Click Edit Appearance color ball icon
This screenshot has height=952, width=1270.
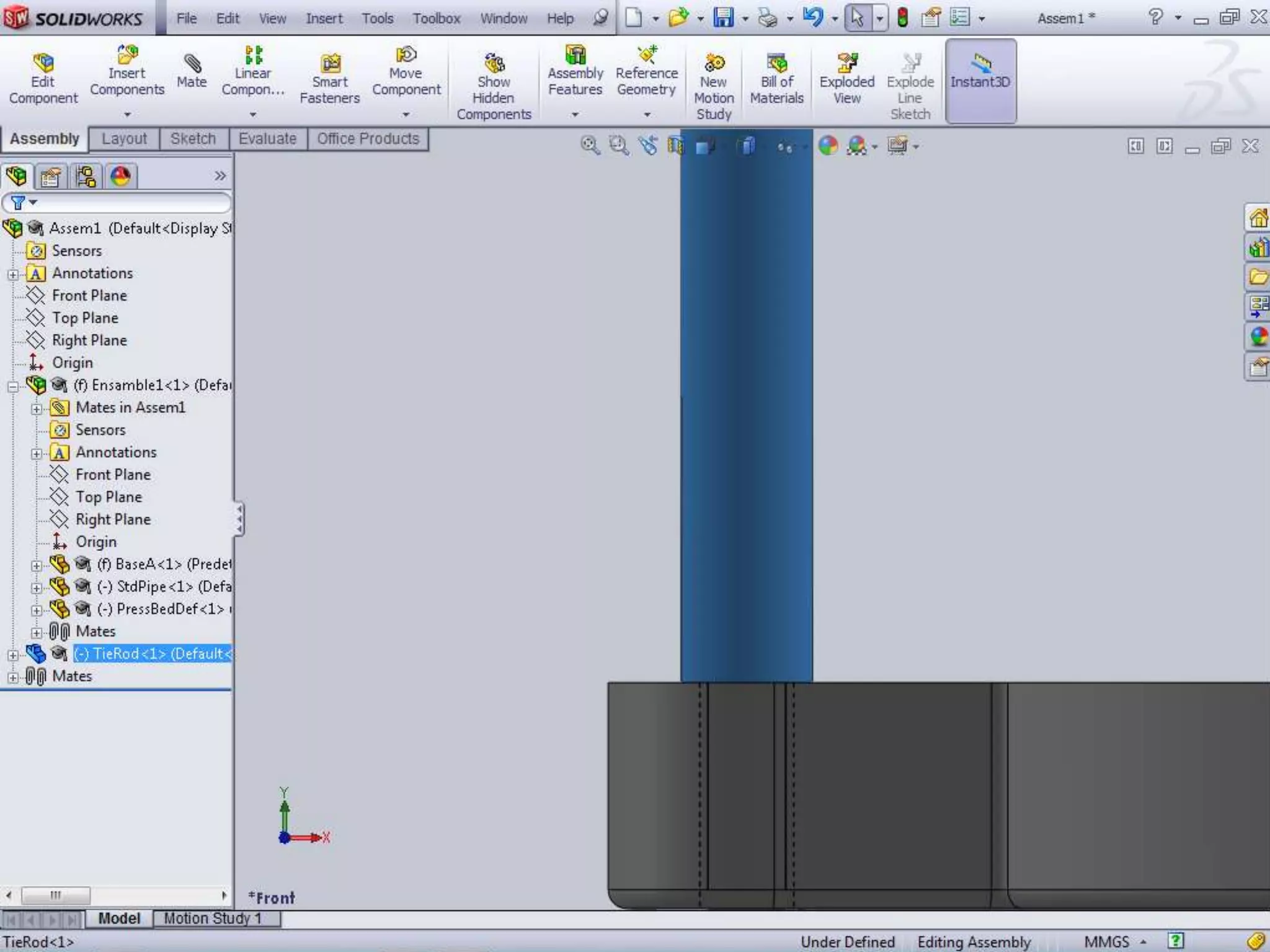pyautogui.click(x=828, y=146)
